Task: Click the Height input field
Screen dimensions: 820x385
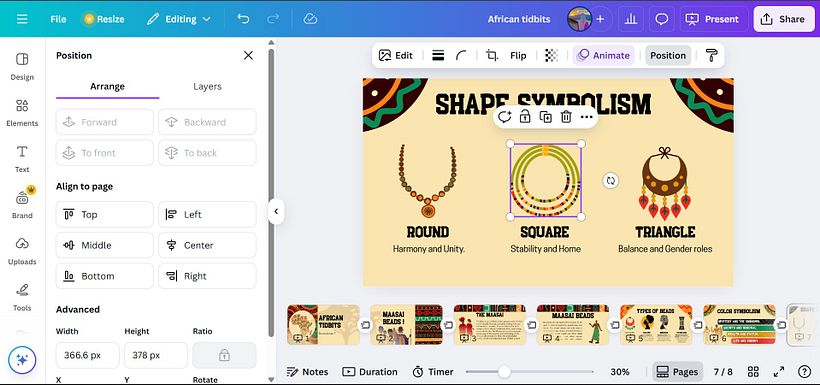Action: pyautogui.click(x=156, y=355)
